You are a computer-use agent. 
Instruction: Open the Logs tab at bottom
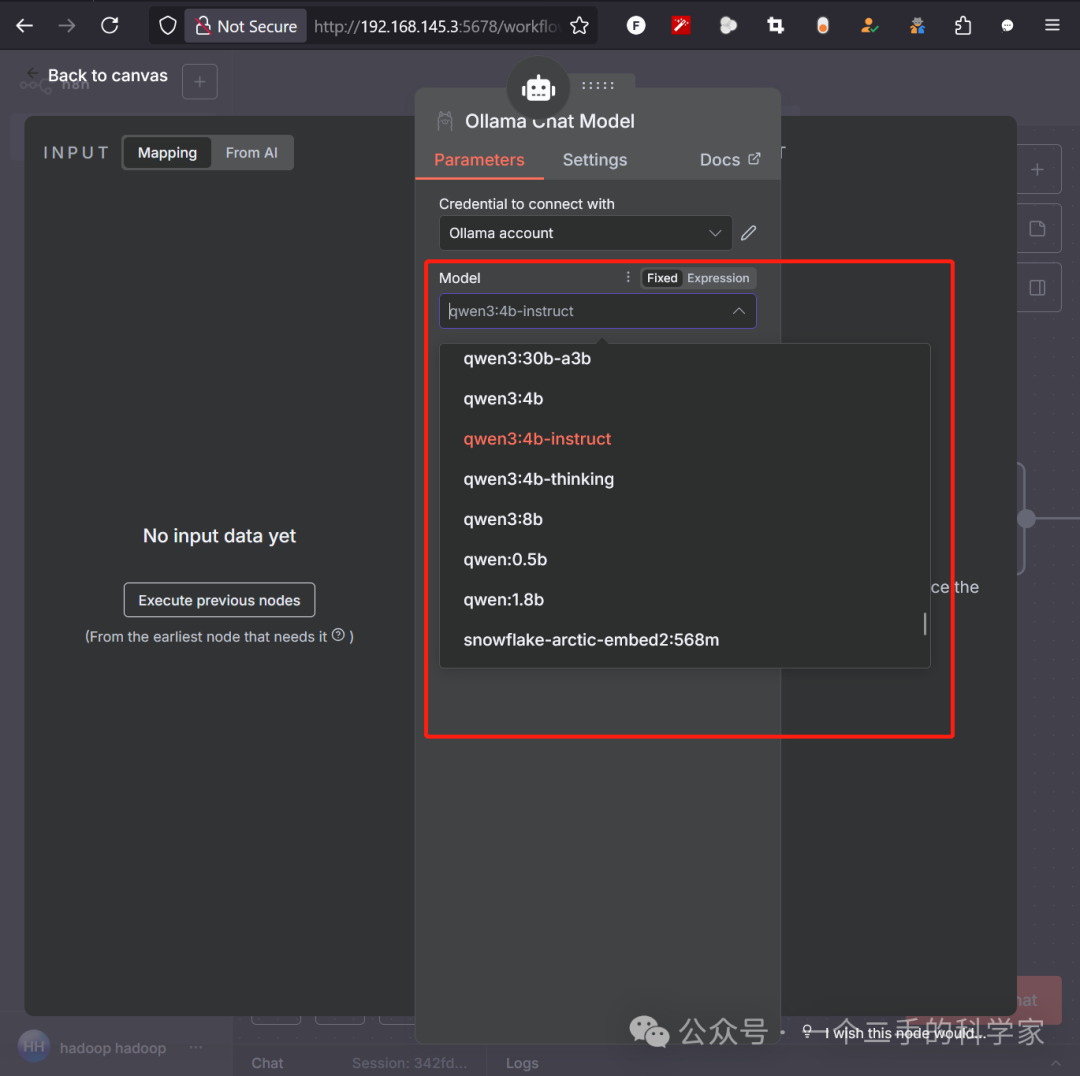522,1063
